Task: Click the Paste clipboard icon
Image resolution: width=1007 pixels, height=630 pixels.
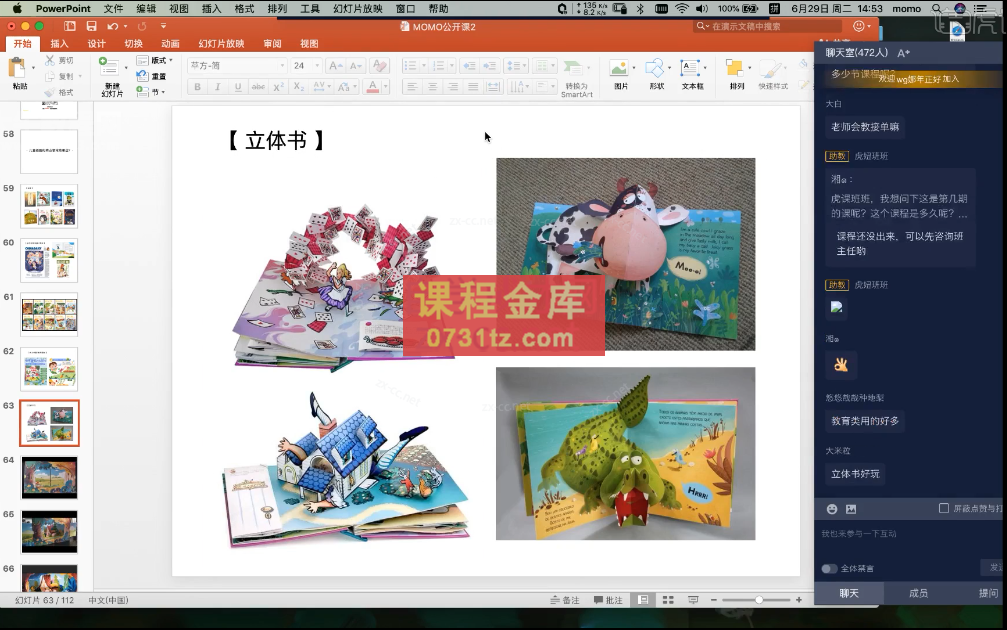Action: click(17, 67)
